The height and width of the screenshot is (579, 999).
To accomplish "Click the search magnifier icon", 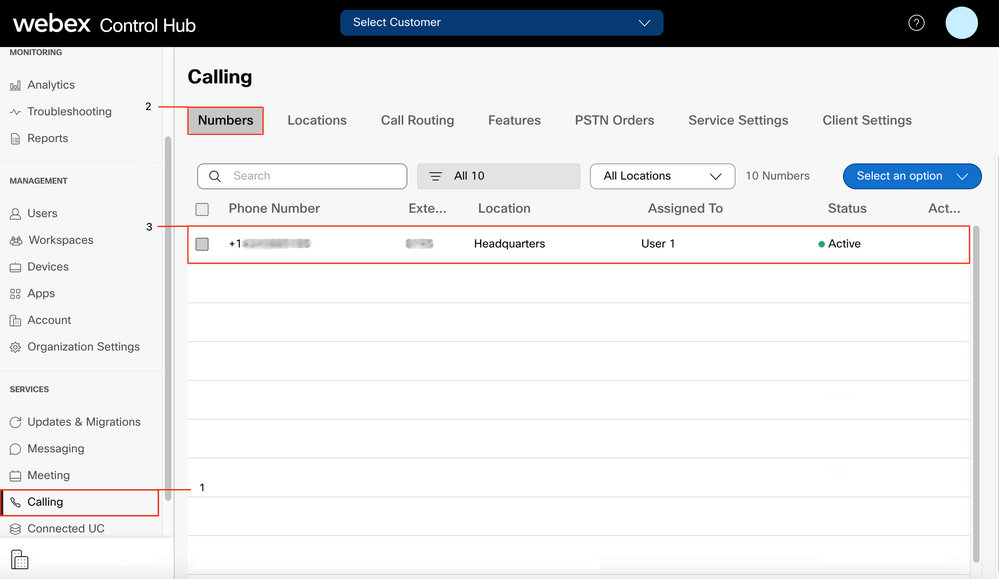I will click(215, 176).
